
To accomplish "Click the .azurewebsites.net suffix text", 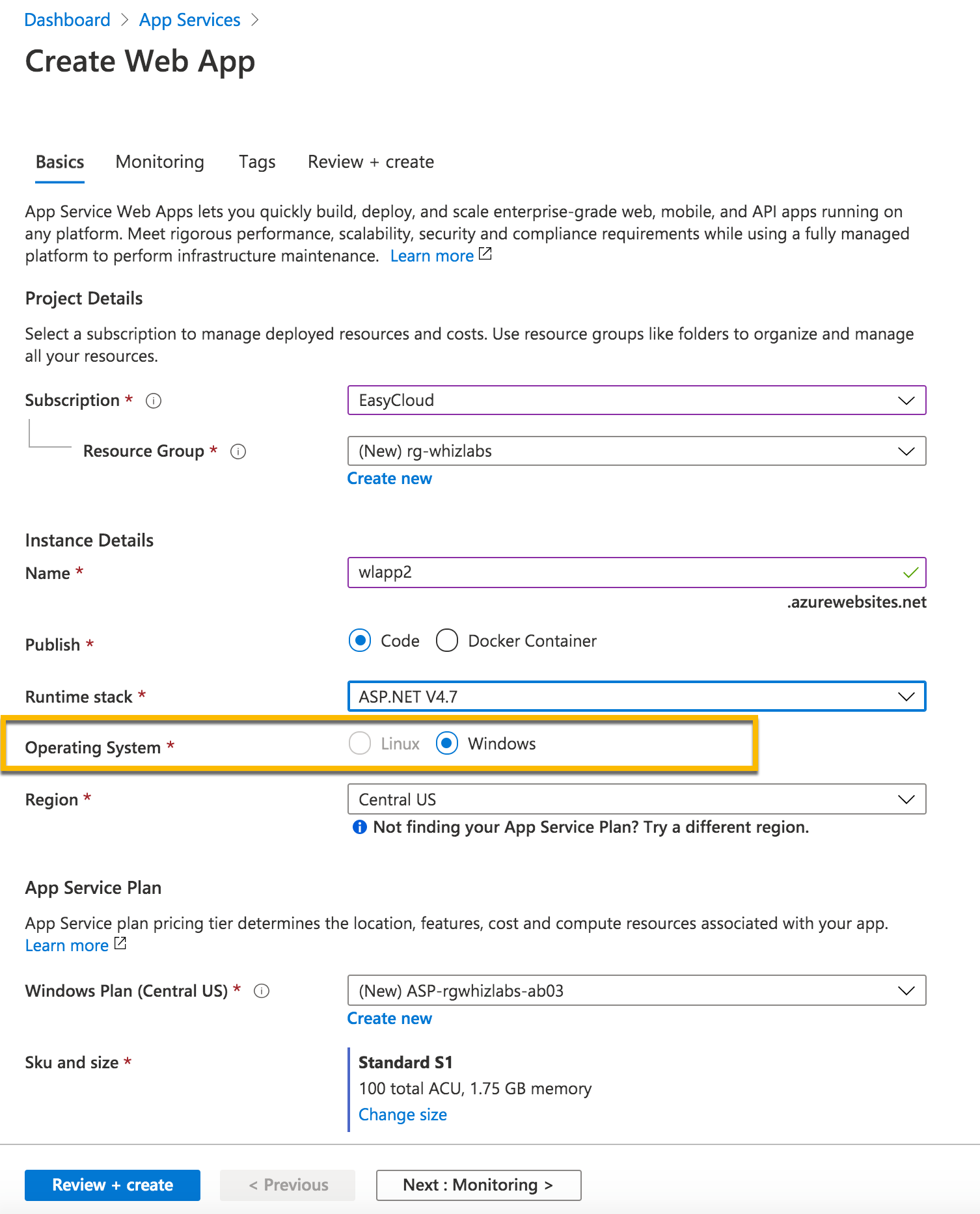I will [856, 602].
